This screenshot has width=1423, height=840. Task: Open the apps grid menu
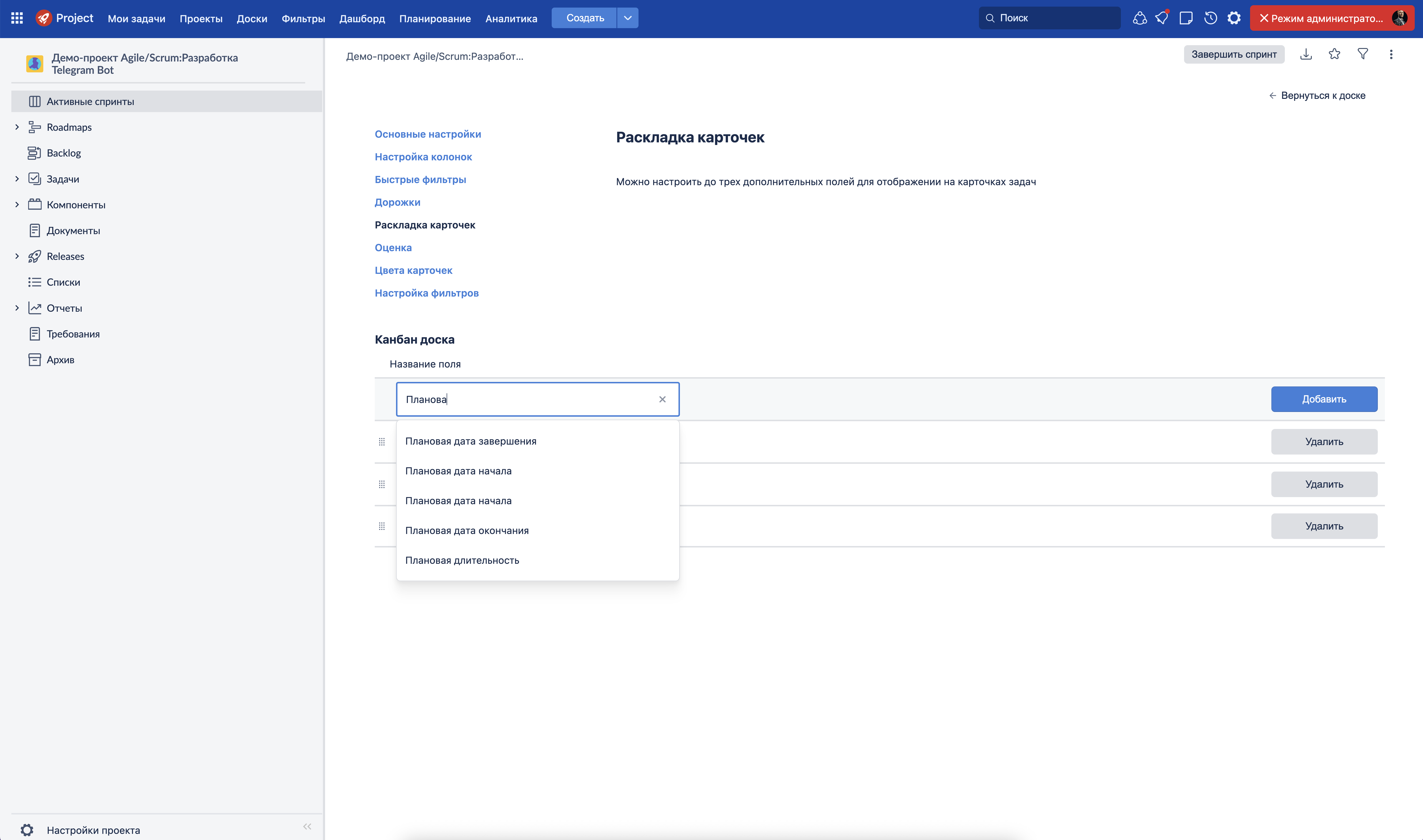[17, 18]
